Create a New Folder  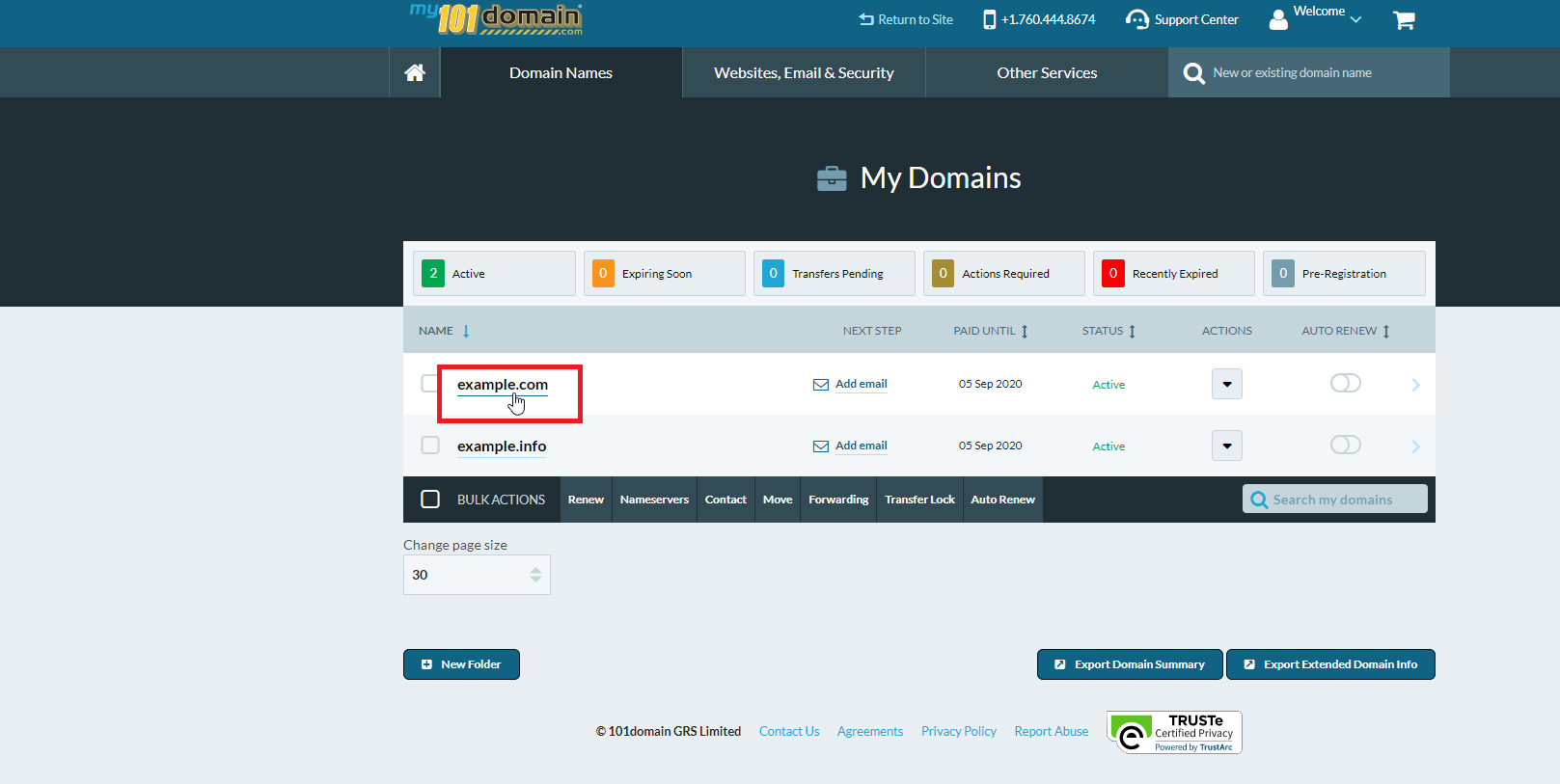pyautogui.click(x=461, y=664)
